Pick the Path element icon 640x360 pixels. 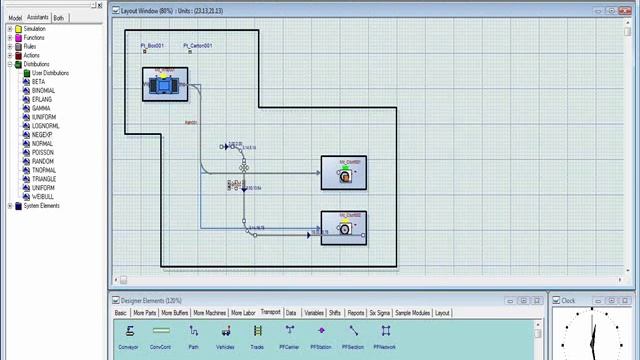194,331
